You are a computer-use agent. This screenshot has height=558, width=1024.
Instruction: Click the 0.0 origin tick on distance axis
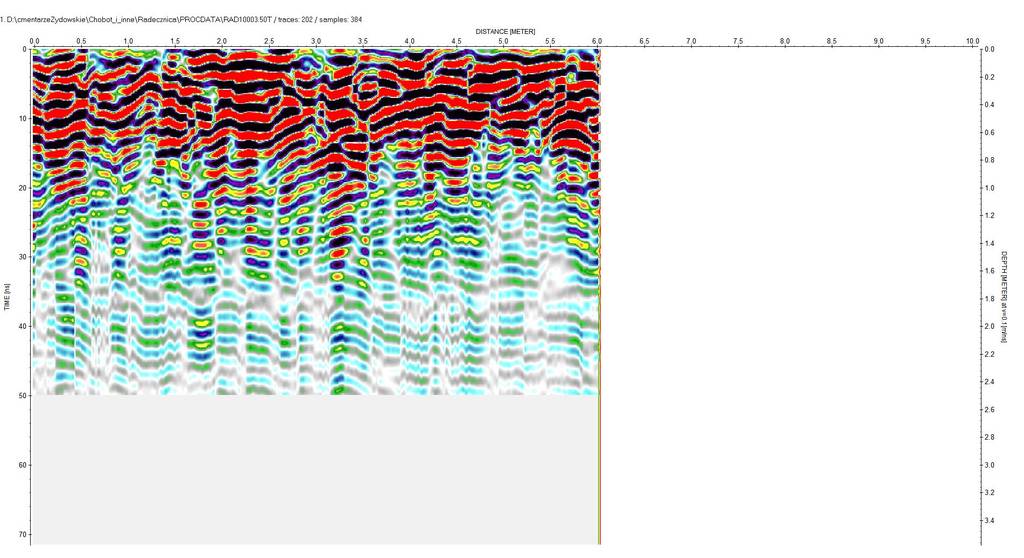[x=34, y=42]
